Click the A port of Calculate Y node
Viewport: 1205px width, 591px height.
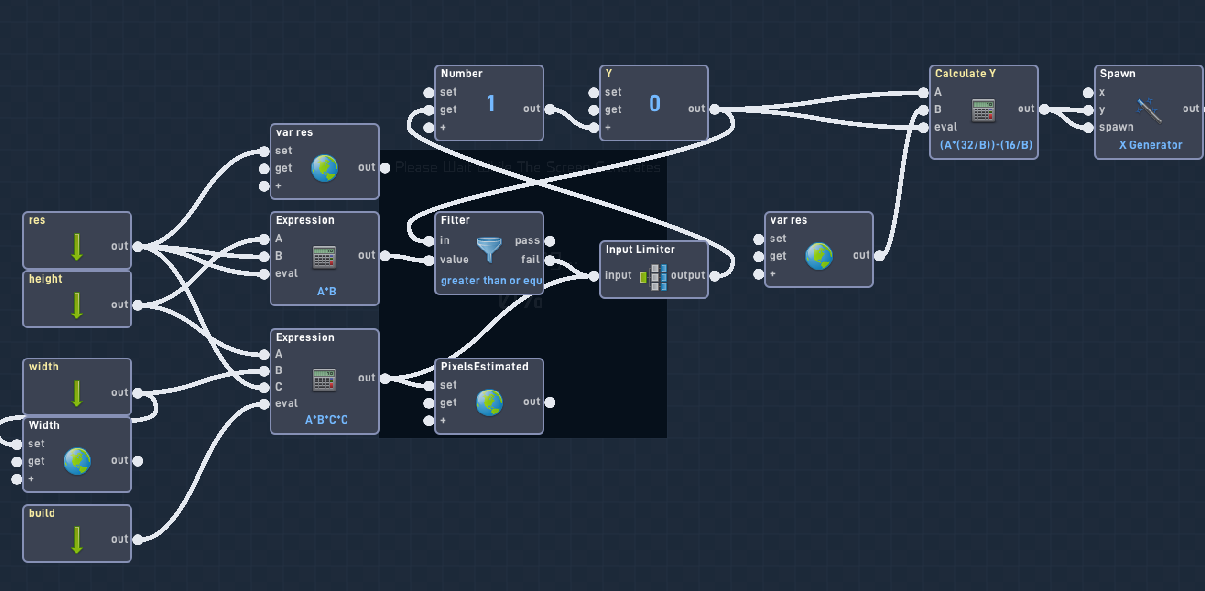(x=923, y=92)
